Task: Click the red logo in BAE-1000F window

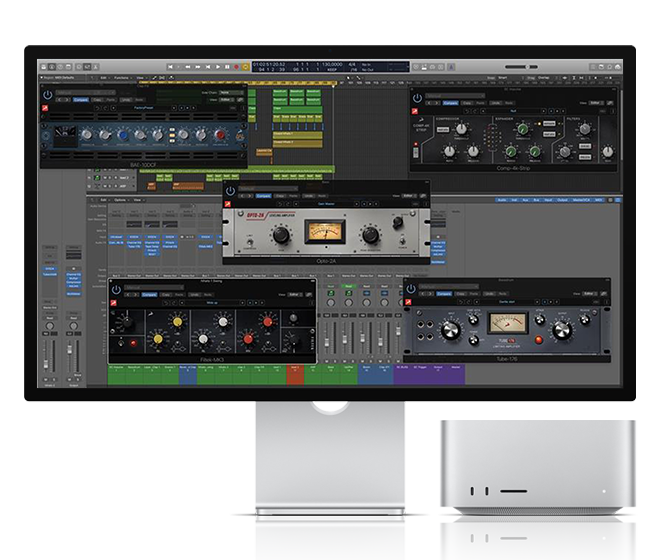Action: click(x=45, y=108)
